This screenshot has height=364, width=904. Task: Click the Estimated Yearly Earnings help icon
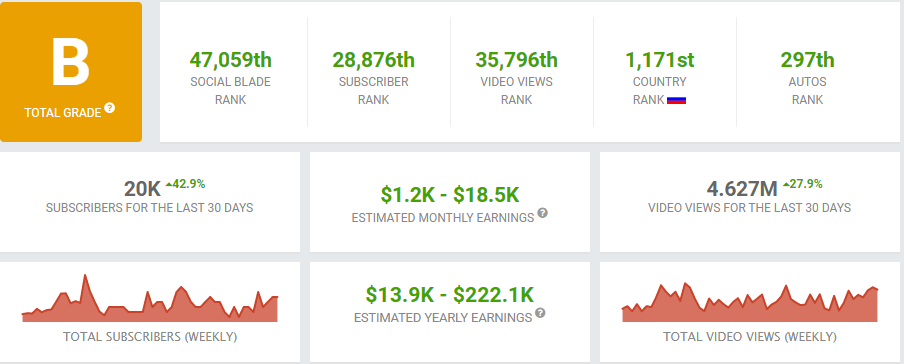click(x=540, y=313)
